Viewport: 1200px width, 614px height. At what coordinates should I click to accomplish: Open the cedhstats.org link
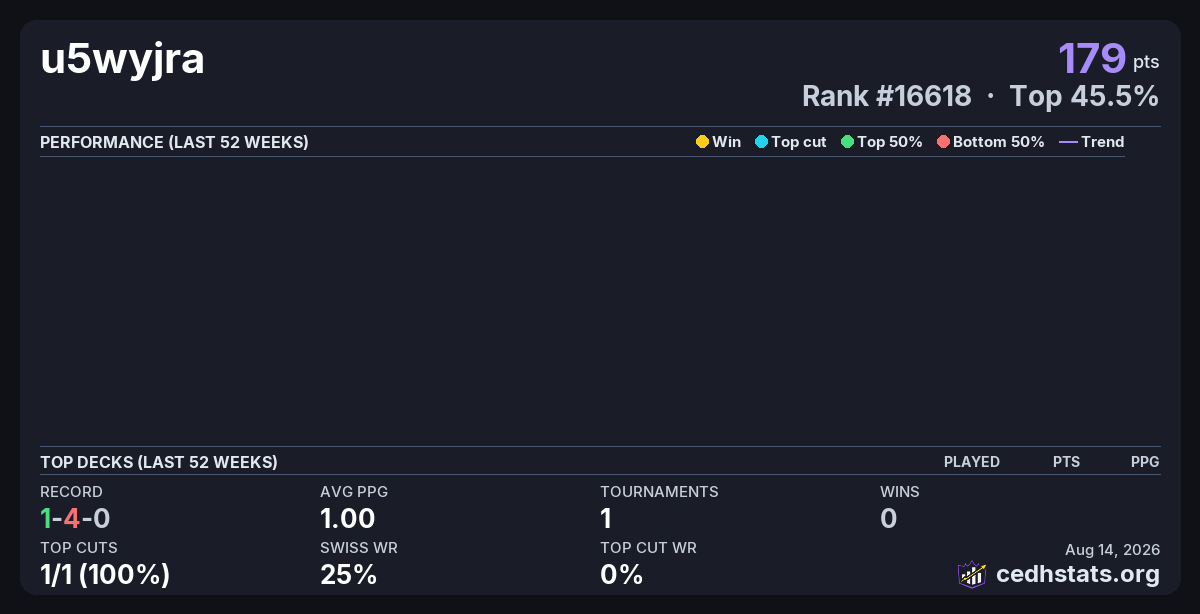[x=1078, y=574]
